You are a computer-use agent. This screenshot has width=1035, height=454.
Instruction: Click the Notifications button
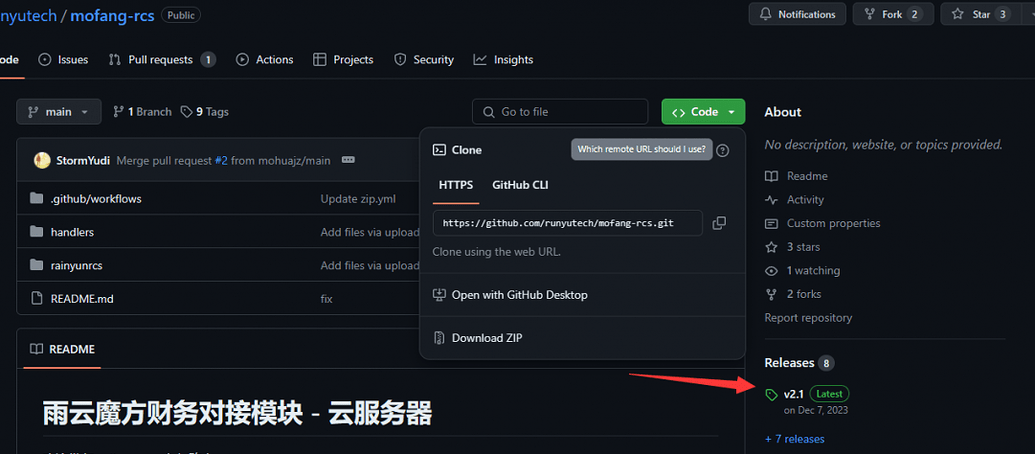tap(797, 14)
